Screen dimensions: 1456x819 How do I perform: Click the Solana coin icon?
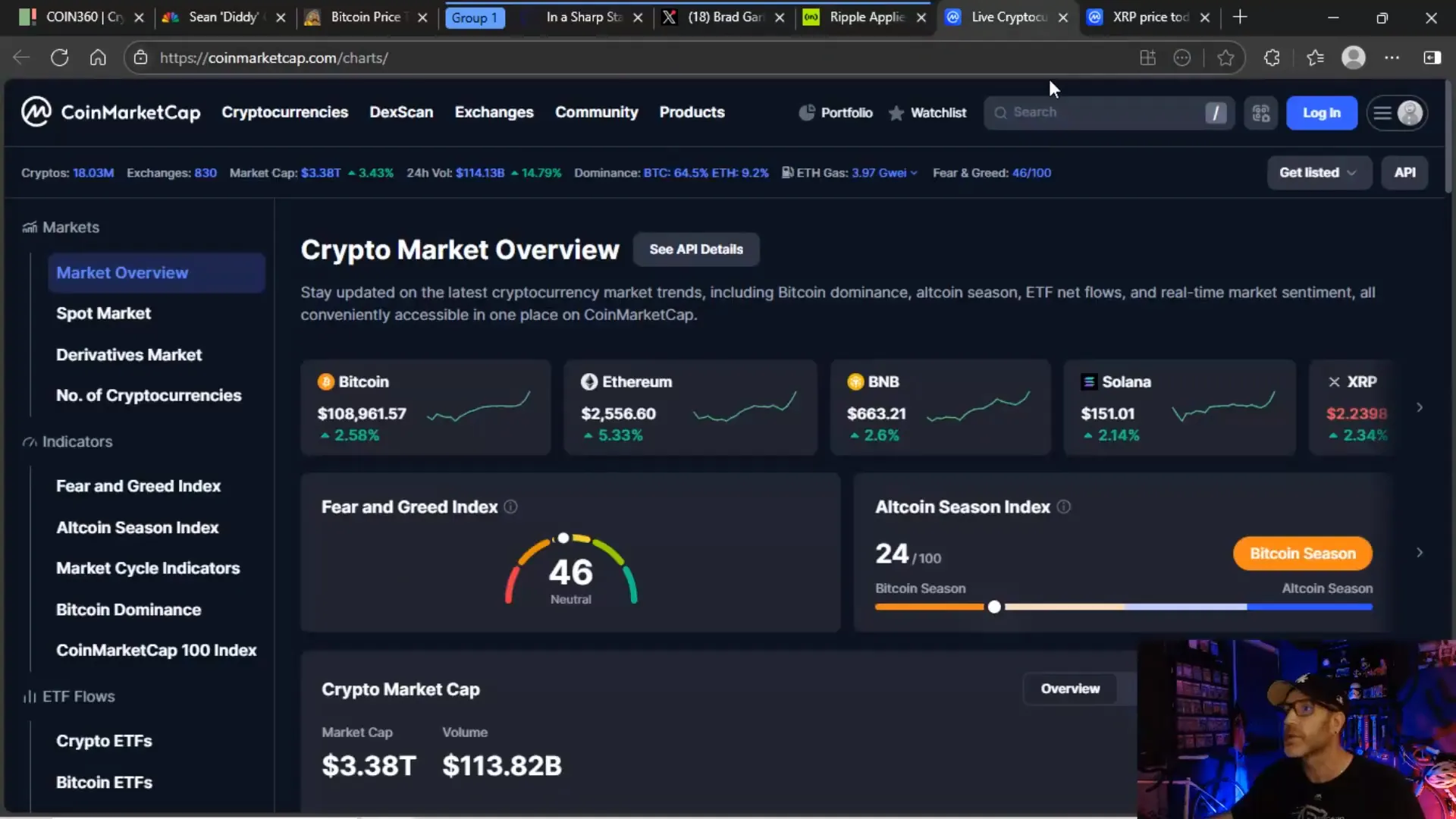click(1089, 381)
